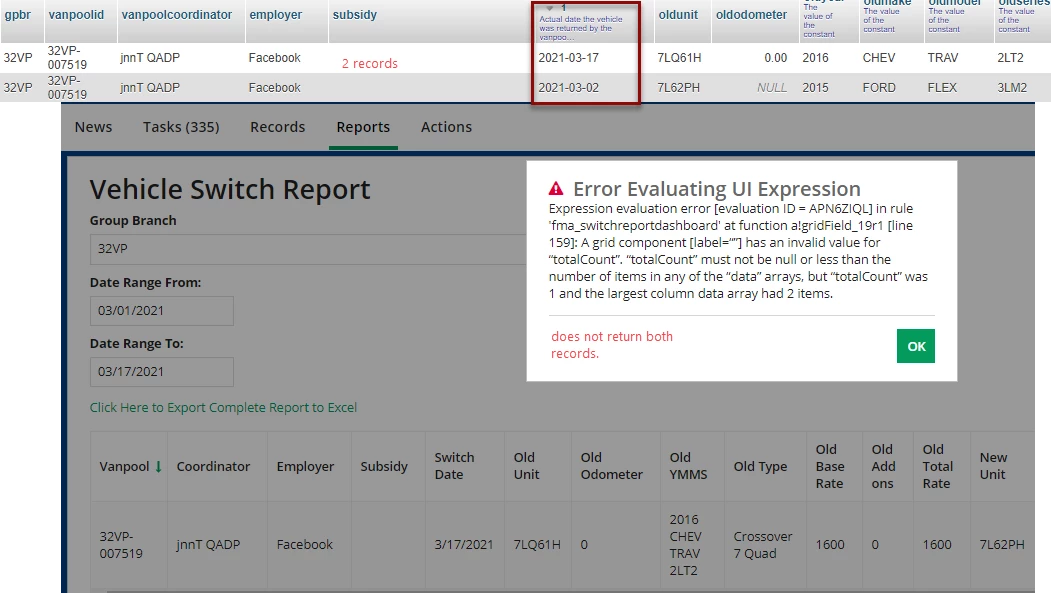Screen dimensions: 1051x593
Task: Sort by Subsidy column in report grid
Action: [384, 466]
